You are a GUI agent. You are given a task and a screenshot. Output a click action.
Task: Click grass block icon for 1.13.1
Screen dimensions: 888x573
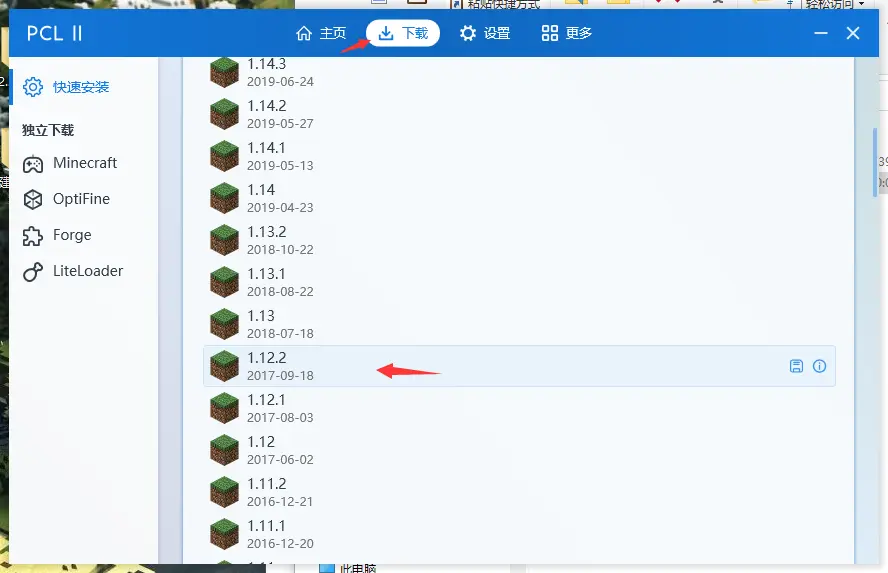(224, 282)
